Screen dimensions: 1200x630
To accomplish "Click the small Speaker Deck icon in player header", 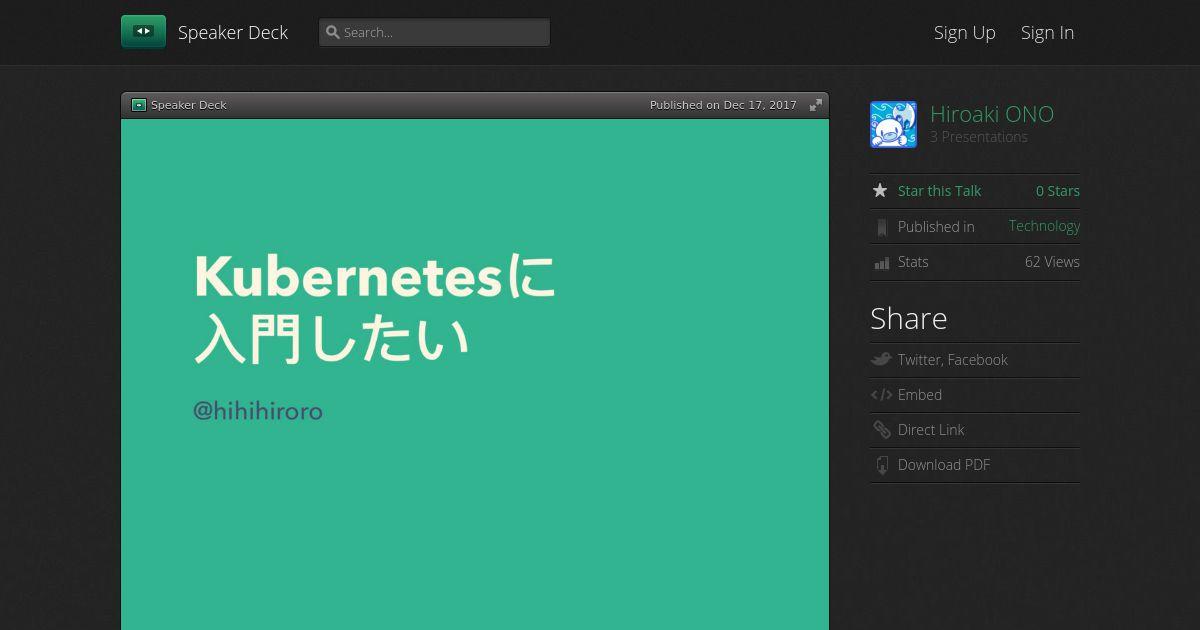I will click(139, 105).
